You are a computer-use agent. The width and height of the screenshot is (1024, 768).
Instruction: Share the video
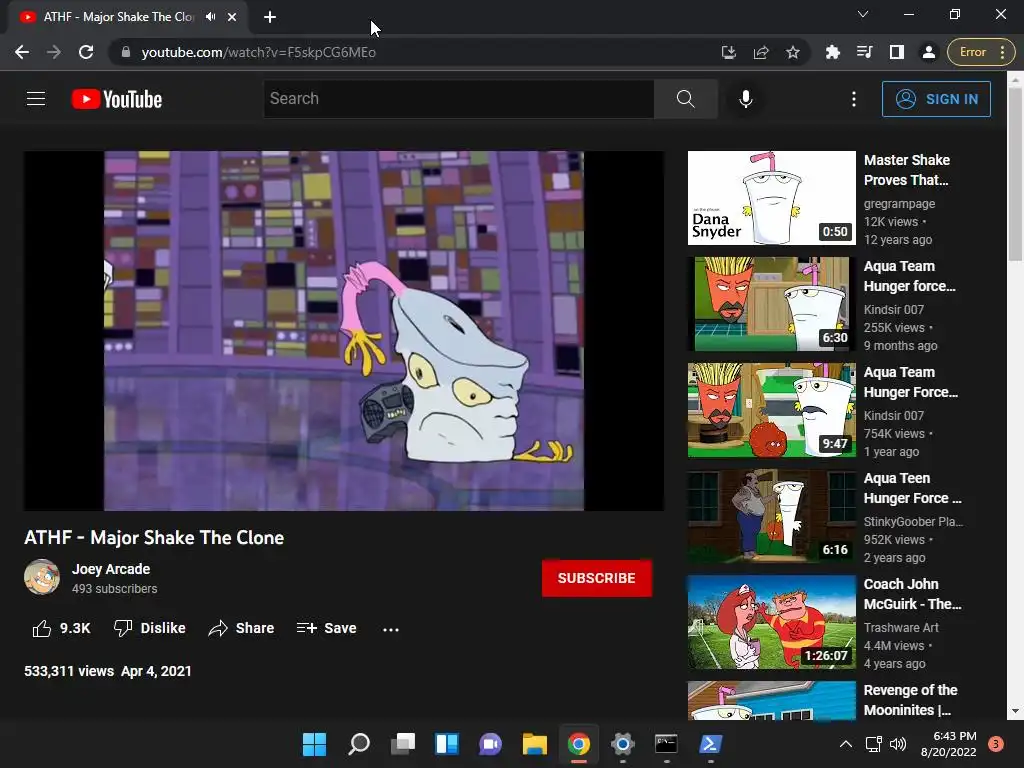tap(241, 628)
